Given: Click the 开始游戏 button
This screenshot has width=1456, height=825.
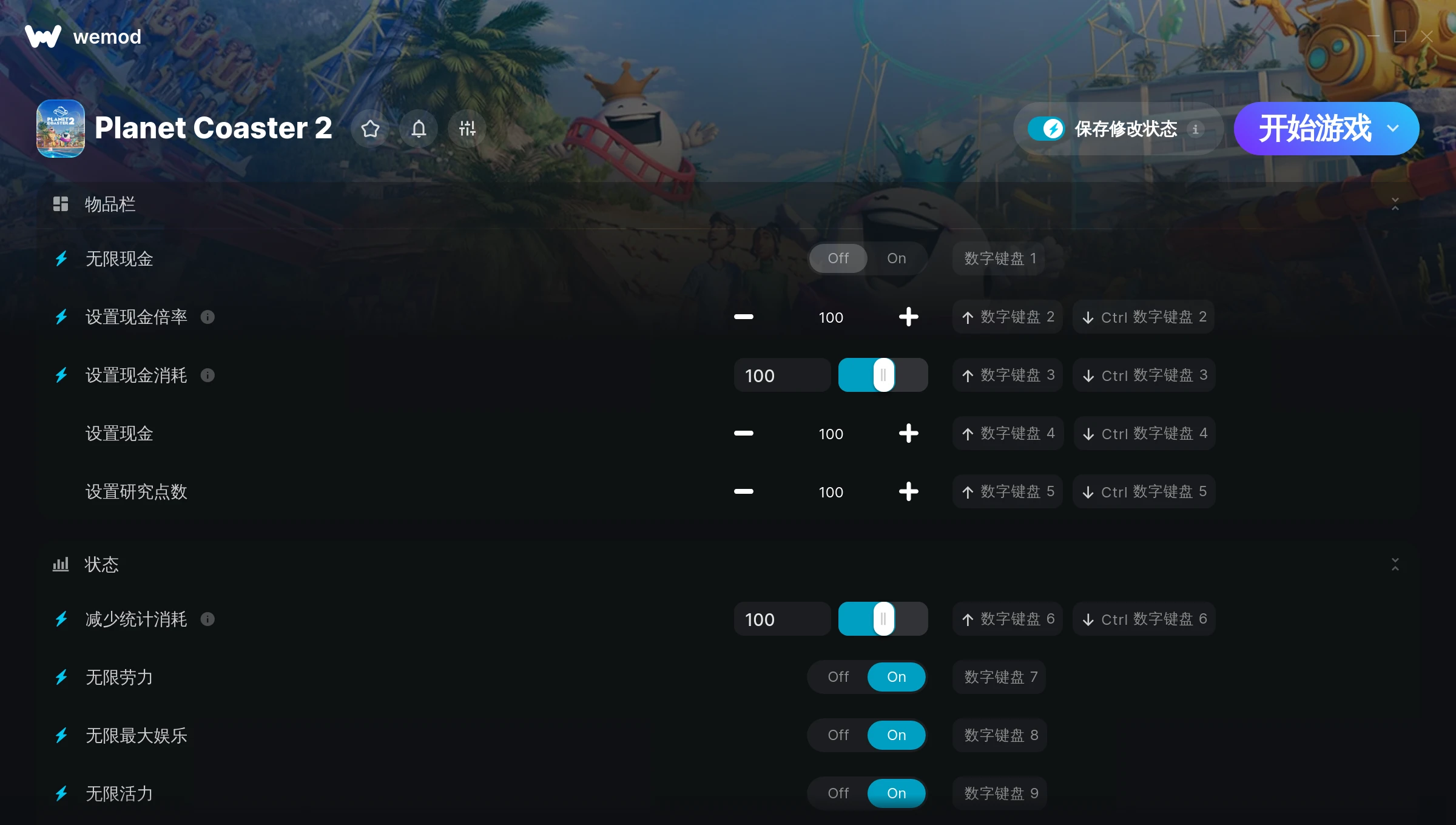Looking at the screenshot, I should [1314, 129].
